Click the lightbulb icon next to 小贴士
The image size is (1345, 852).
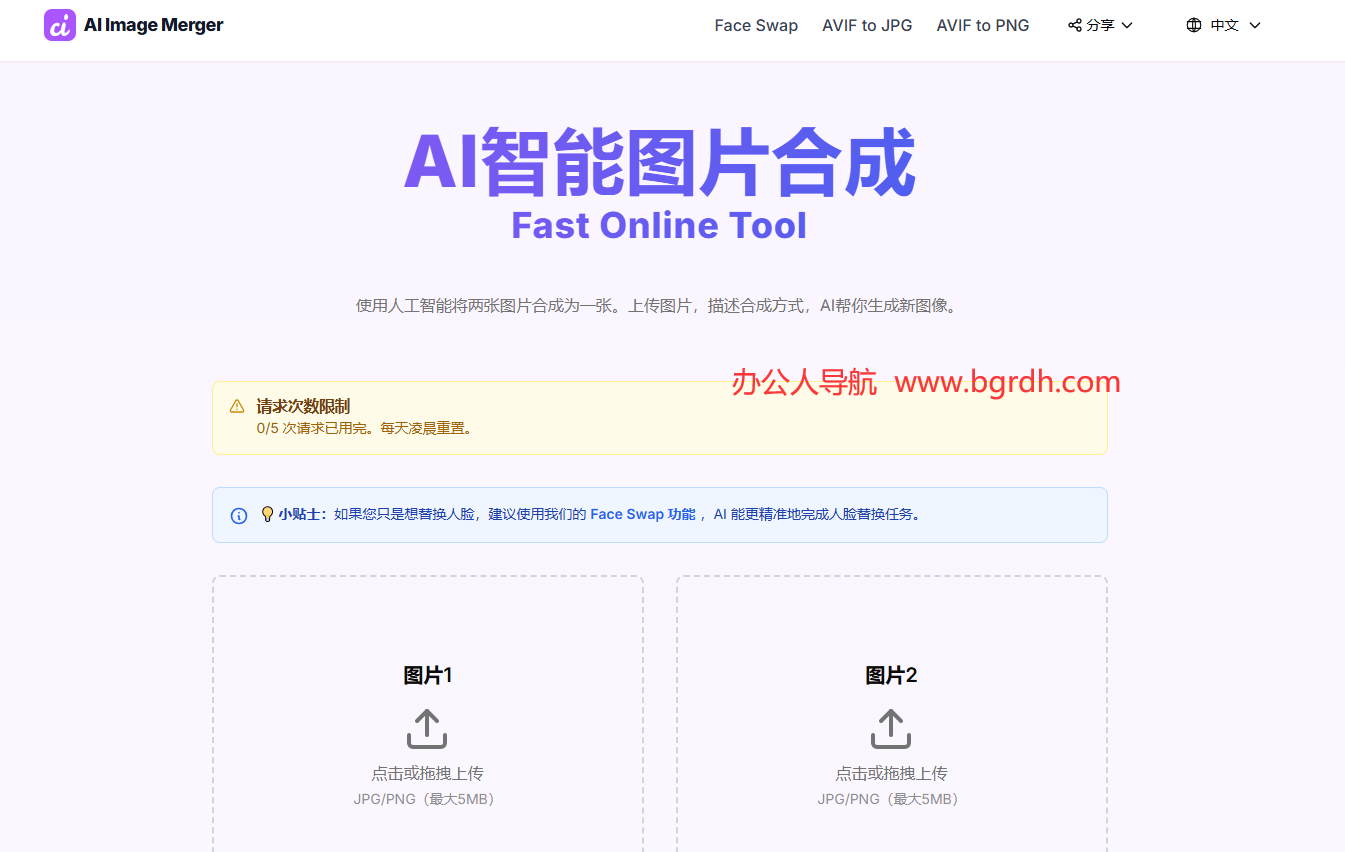[x=267, y=513]
